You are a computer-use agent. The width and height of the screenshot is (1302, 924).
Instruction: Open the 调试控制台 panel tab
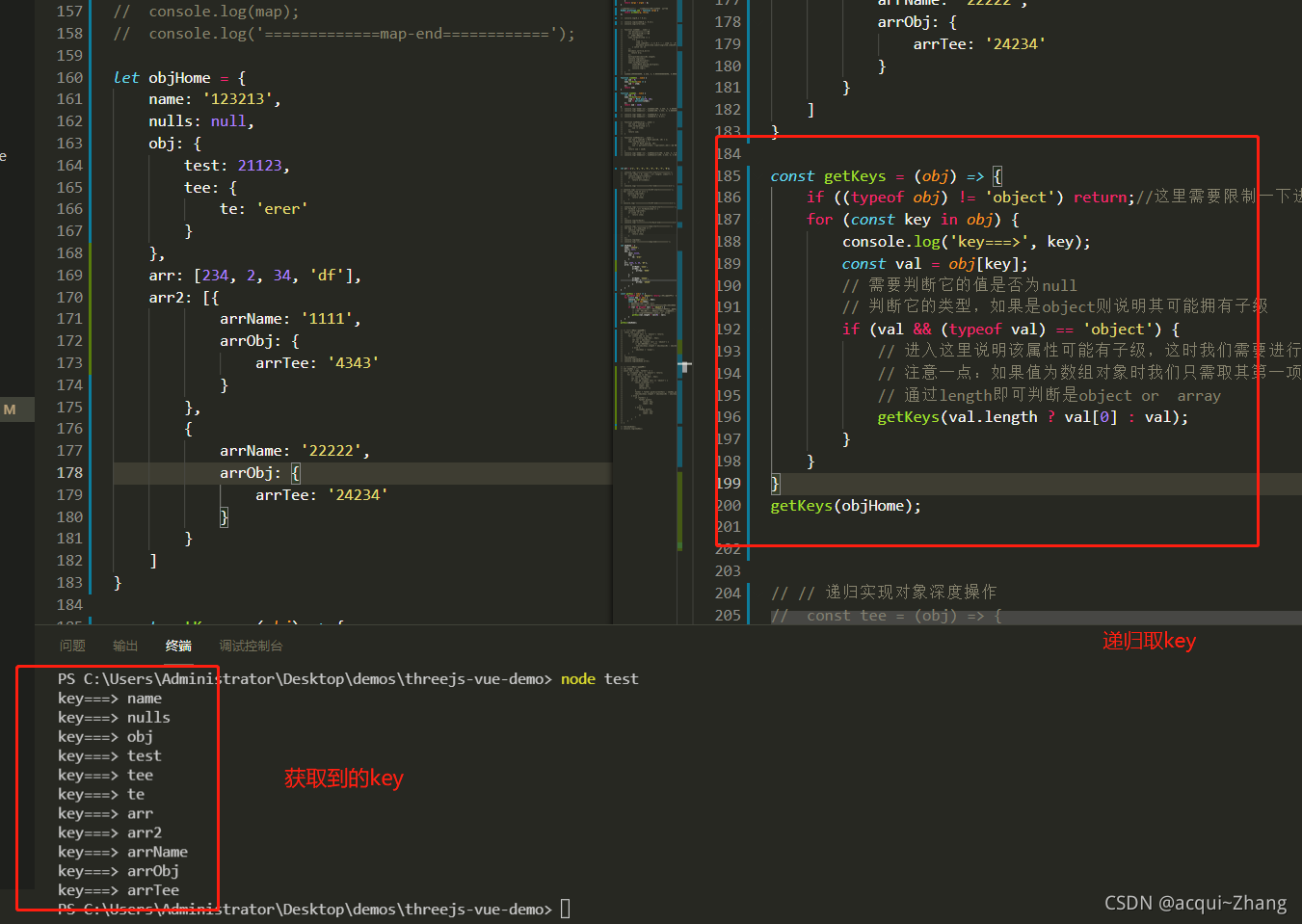[251, 646]
